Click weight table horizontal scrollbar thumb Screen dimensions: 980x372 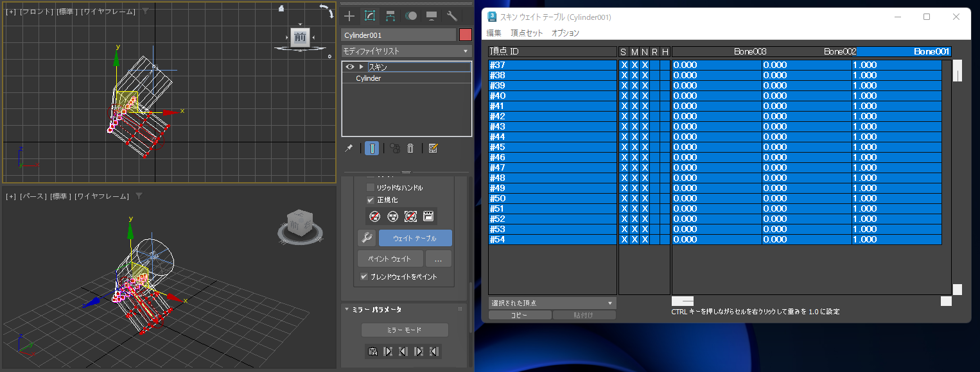point(682,301)
